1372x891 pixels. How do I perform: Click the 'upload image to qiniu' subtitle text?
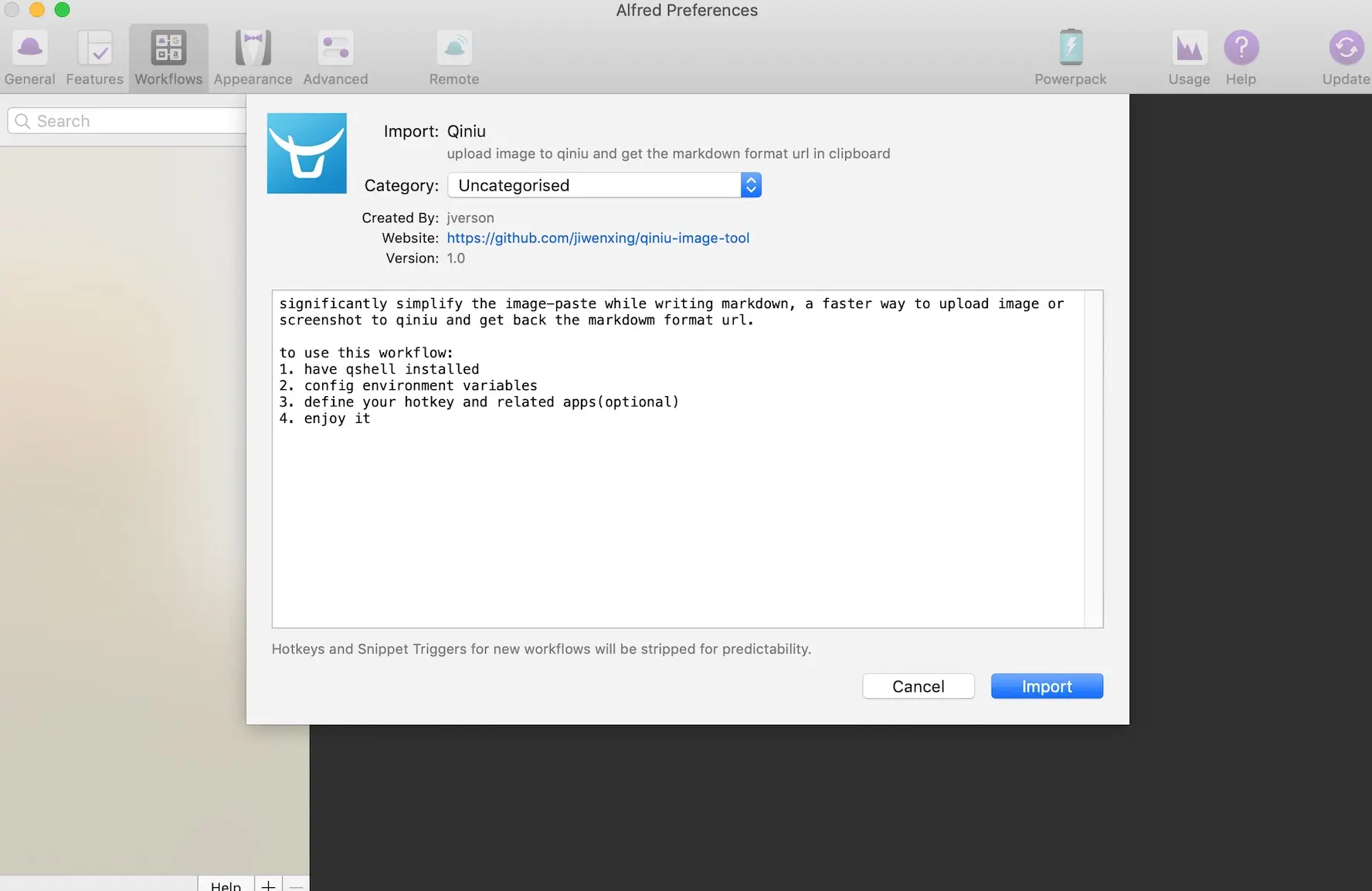(x=668, y=154)
